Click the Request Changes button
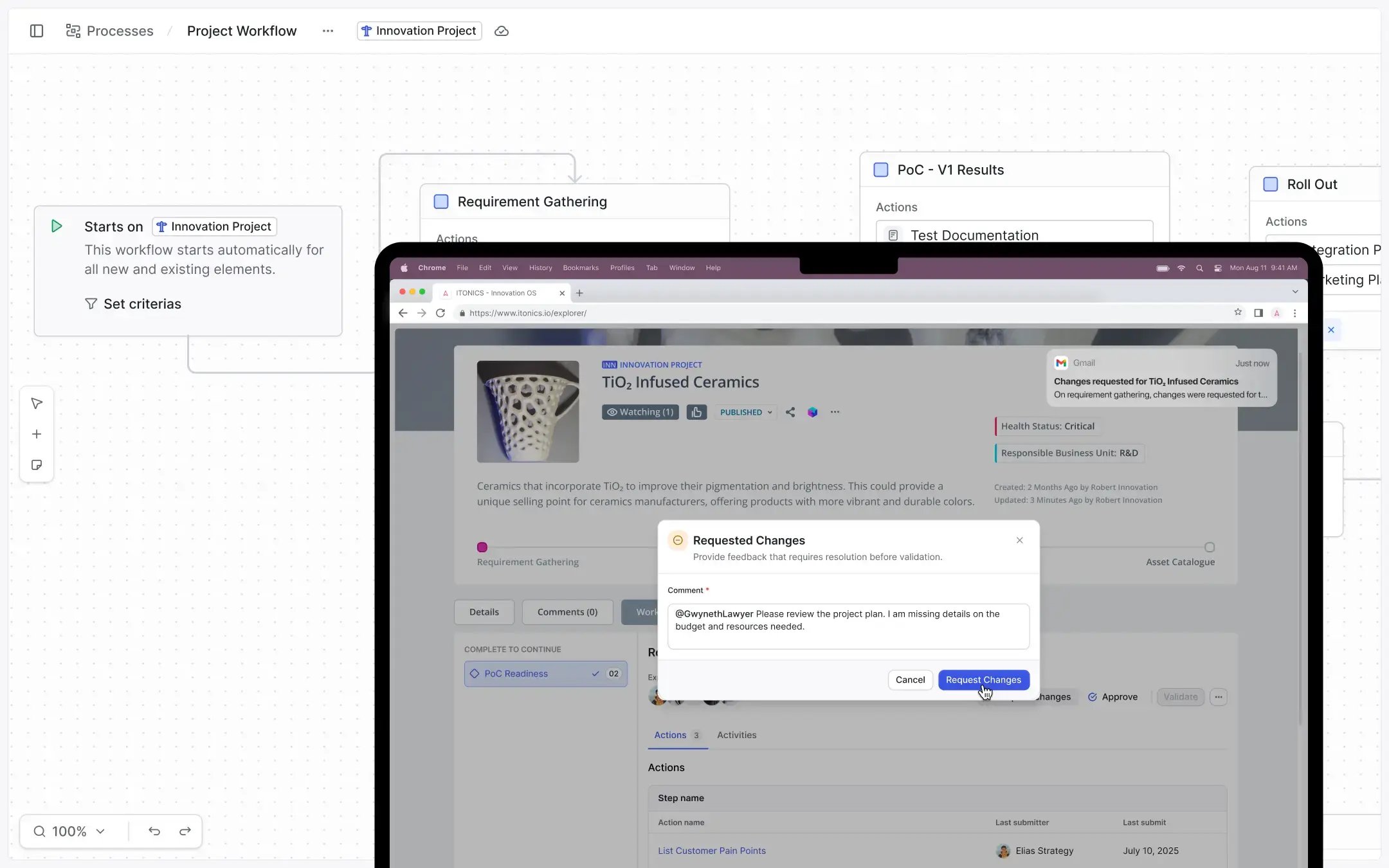 (983, 680)
